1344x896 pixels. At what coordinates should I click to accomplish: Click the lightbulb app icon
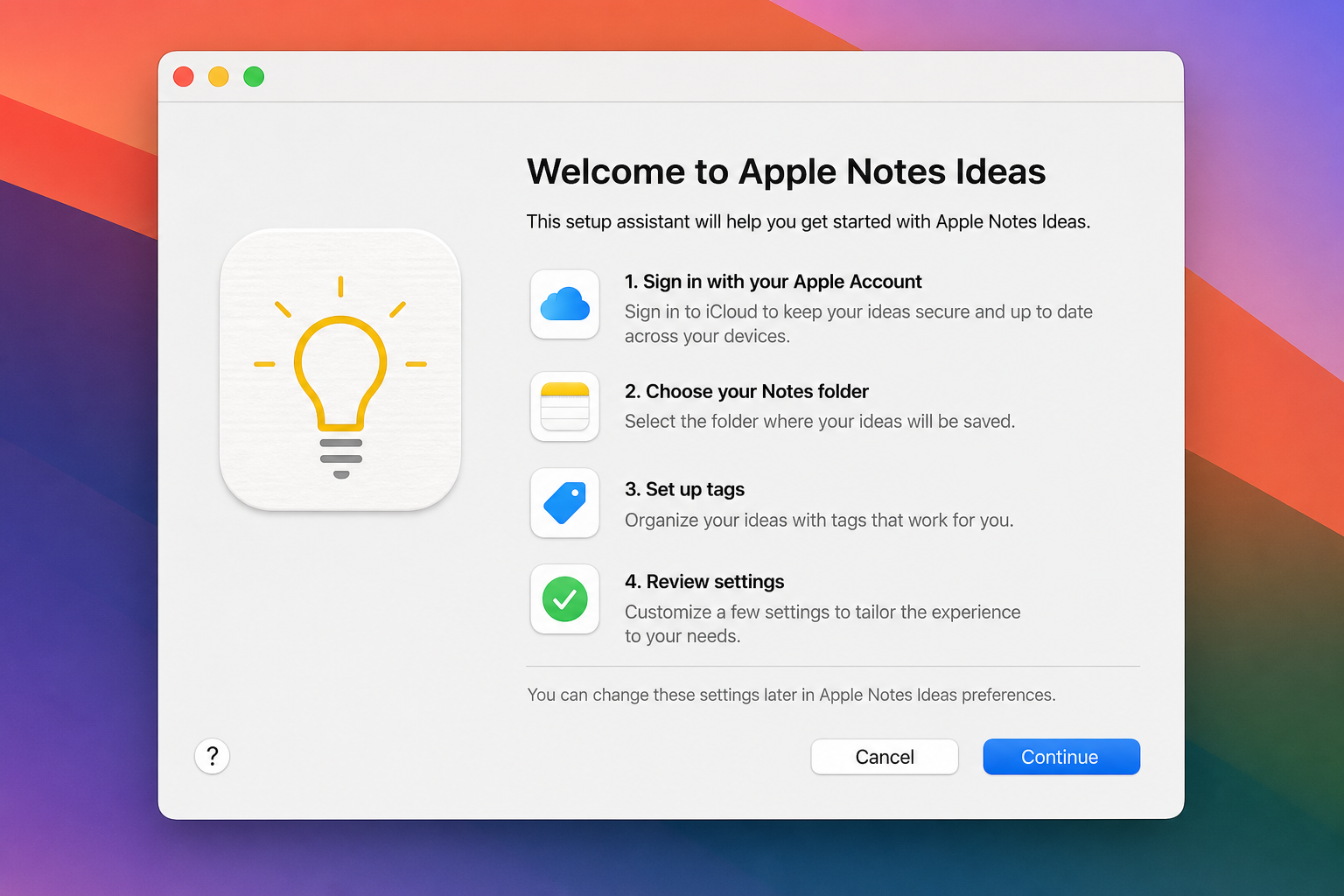coord(340,370)
